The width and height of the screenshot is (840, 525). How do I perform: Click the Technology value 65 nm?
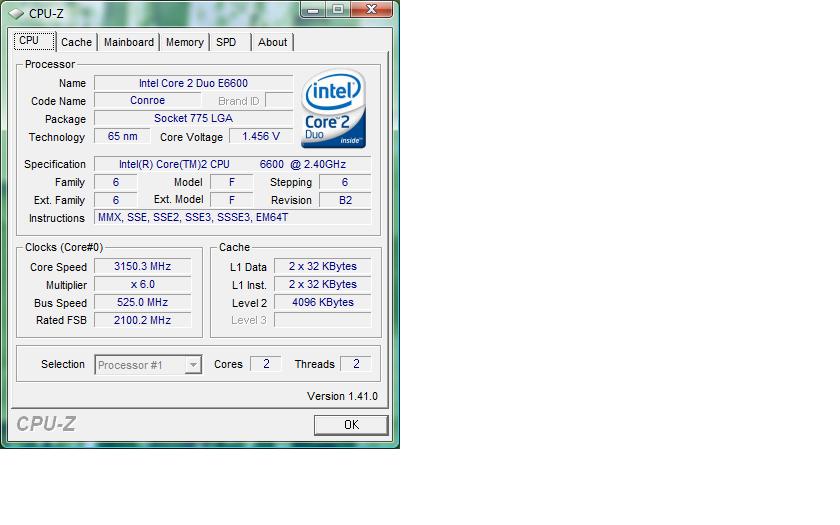click(122, 136)
